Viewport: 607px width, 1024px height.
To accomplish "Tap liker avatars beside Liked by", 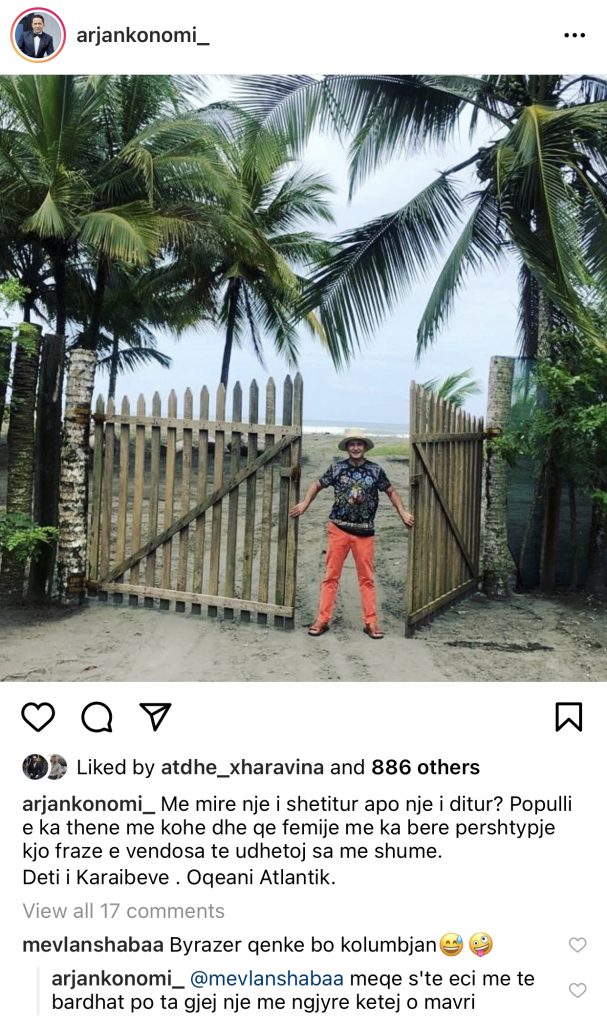I will click(44, 767).
